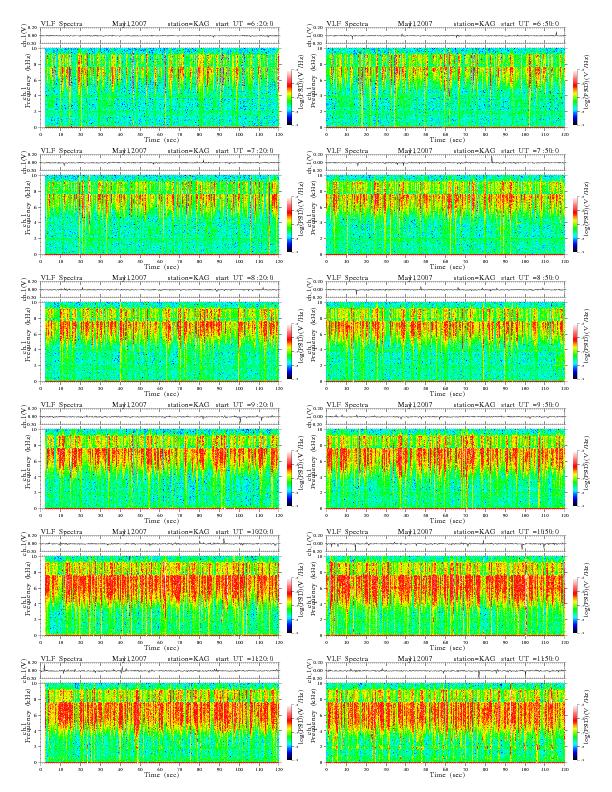Click 'Time (sec)' label under 6:20:0 spectrogram
Image resolution: width=612 pixels, height=792 pixels.
pos(162,139)
